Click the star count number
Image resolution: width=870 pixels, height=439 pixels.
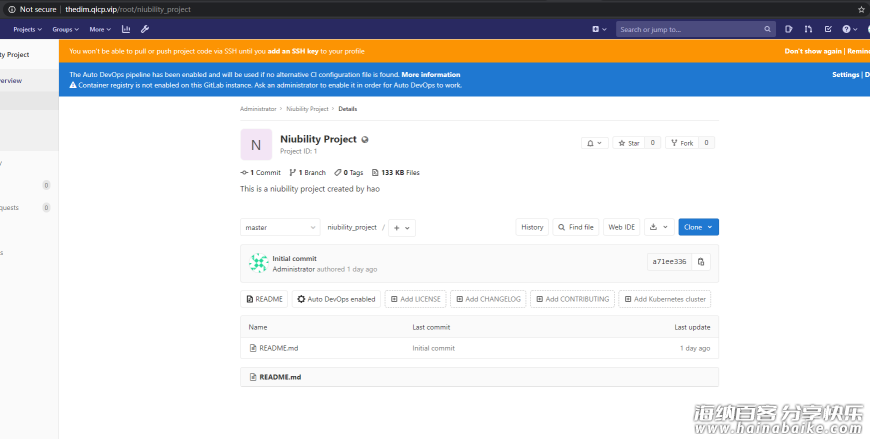click(652, 143)
